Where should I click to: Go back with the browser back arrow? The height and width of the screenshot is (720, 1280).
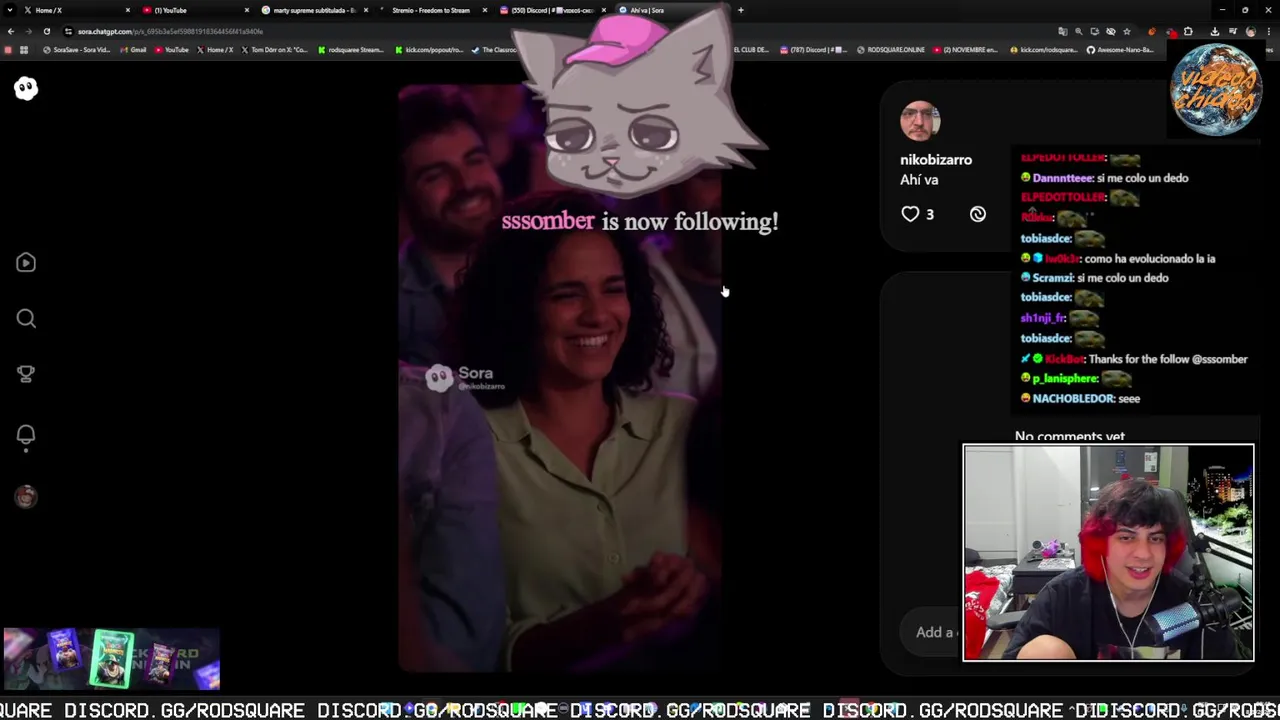coord(11,31)
